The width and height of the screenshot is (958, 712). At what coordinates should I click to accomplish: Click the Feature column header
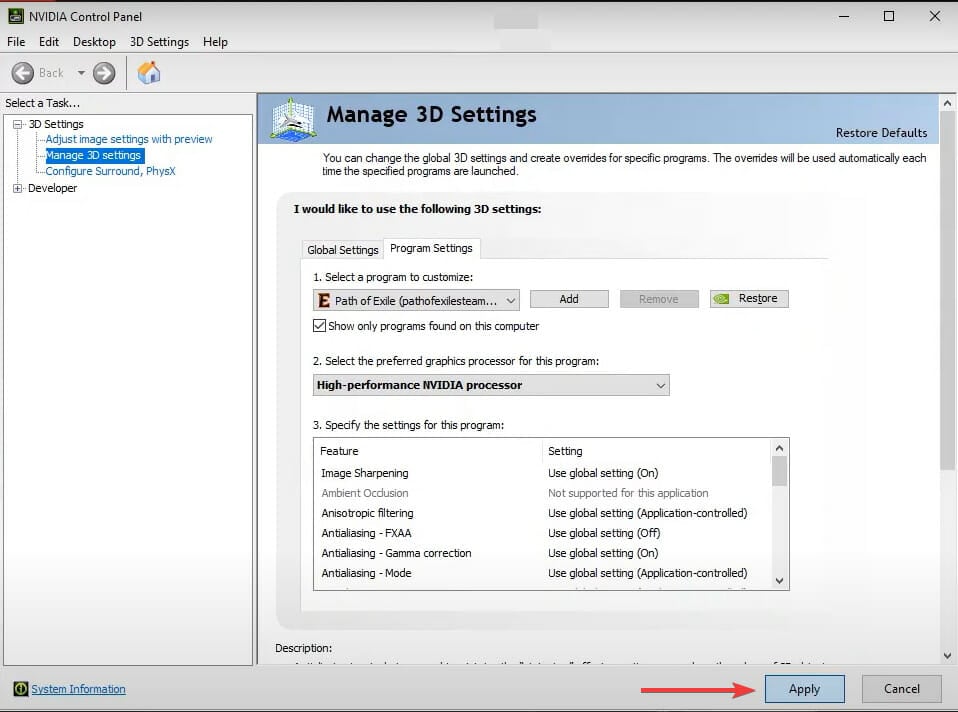coord(428,451)
